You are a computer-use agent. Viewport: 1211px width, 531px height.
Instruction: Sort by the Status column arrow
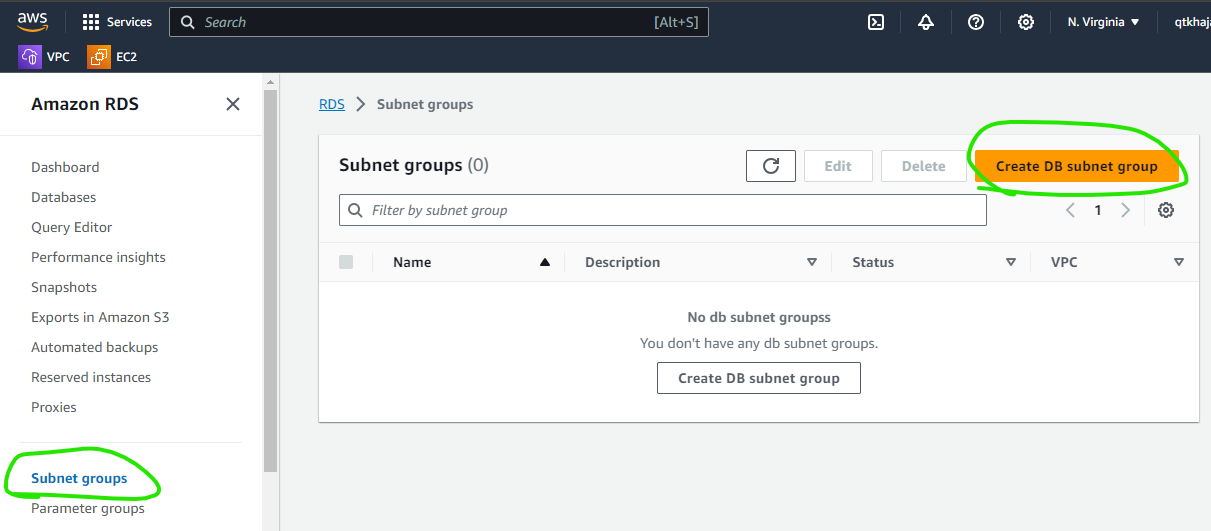[x=1011, y=262]
